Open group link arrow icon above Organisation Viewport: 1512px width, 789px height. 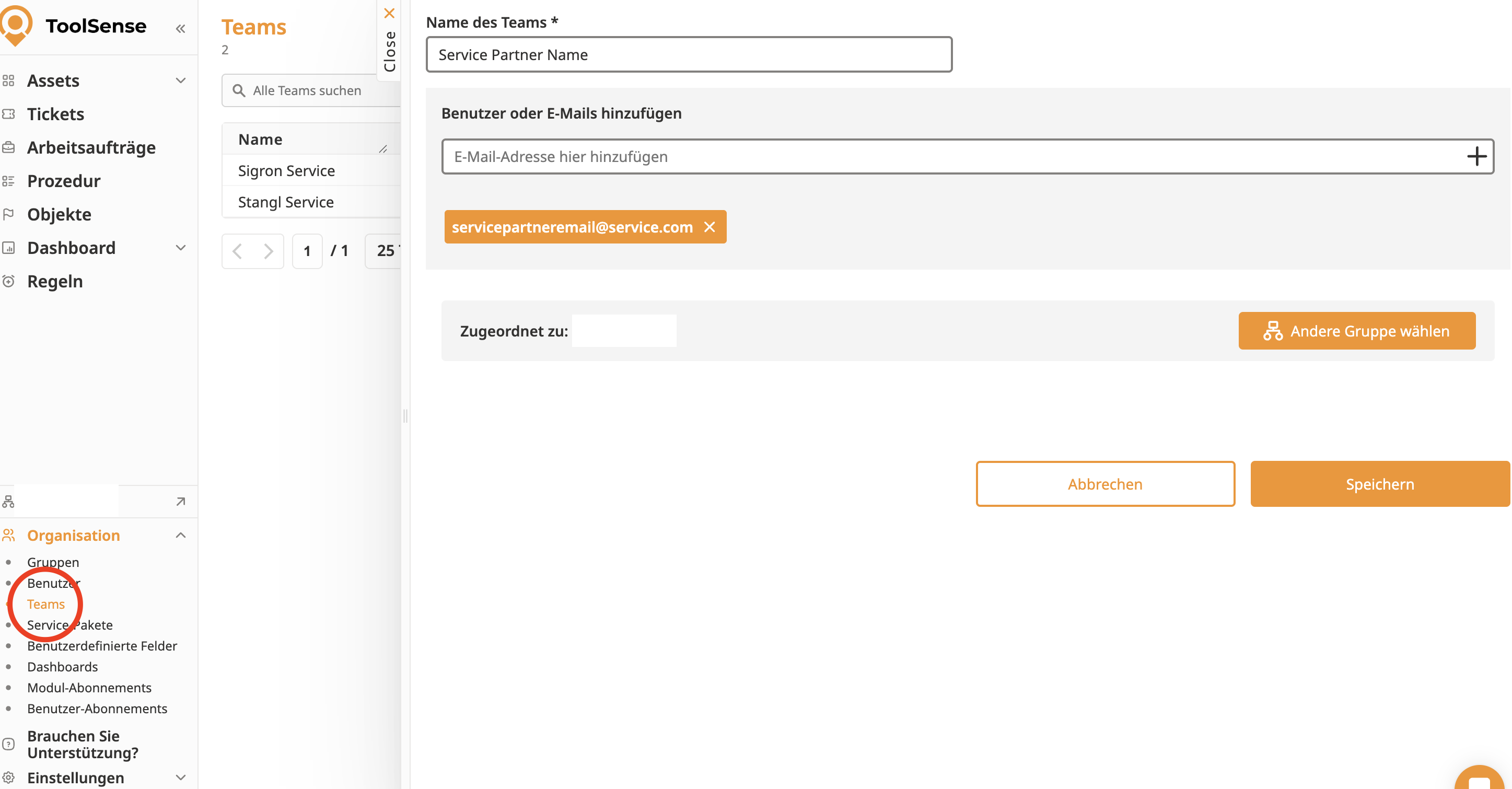pos(180,501)
